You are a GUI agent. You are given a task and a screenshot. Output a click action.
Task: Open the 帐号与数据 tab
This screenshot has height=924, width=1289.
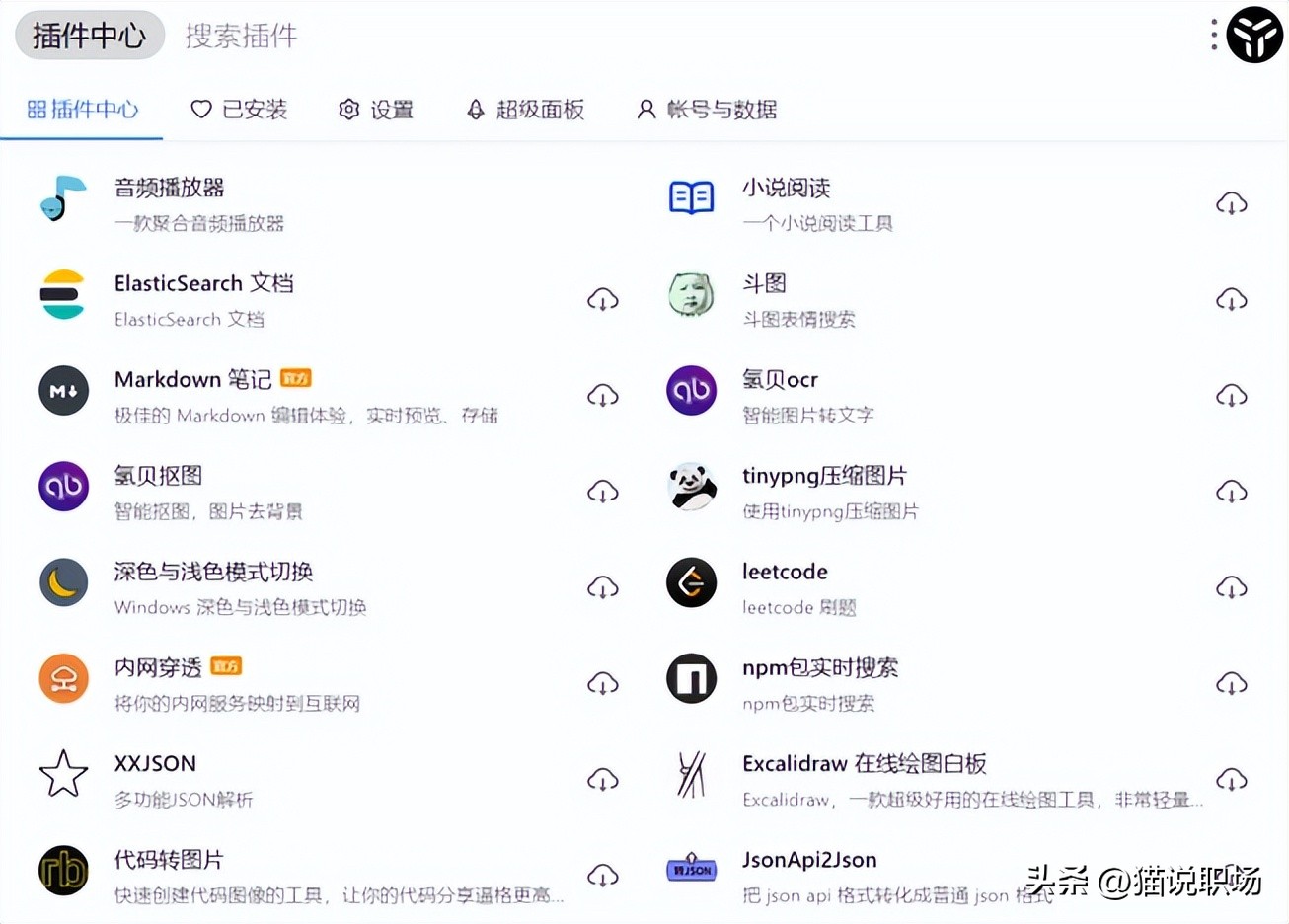pyautogui.click(x=707, y=110)
